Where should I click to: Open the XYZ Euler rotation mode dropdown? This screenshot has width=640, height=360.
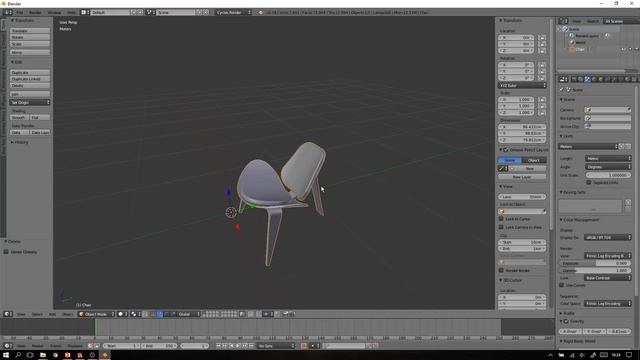pyautogui.click(x=522, y=85)
